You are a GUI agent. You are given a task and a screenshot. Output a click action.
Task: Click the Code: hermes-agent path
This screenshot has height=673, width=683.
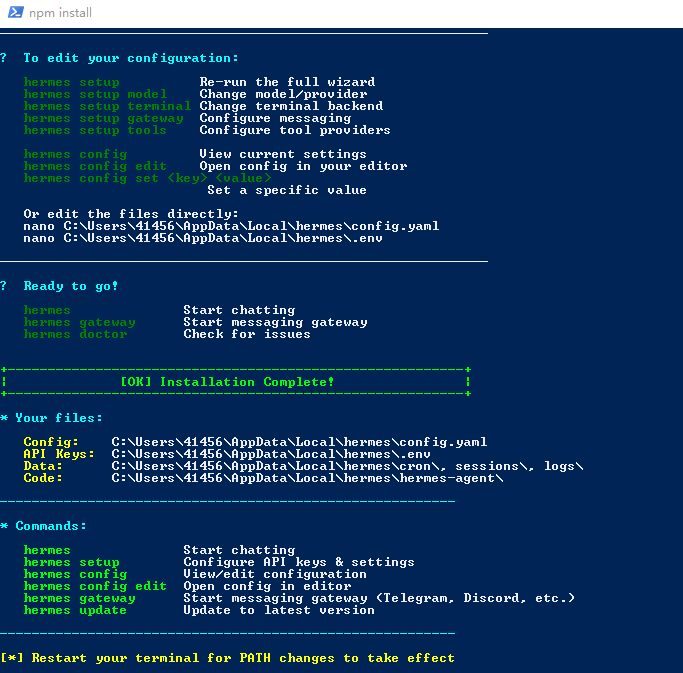click(x=308, y=478)
